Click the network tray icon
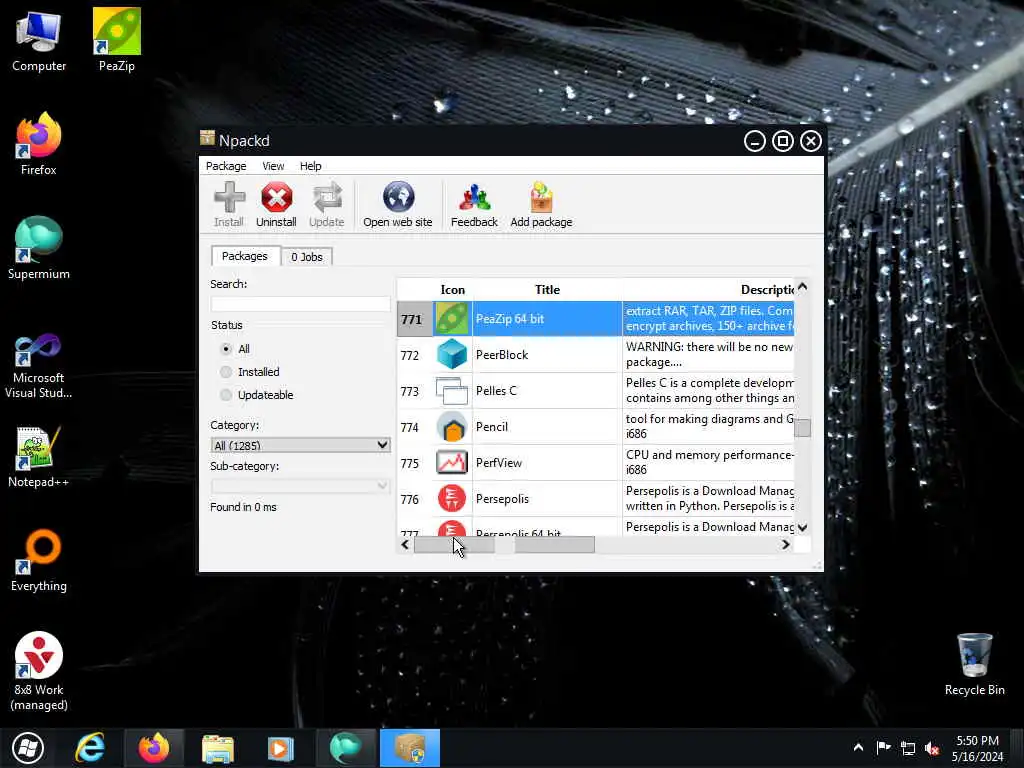This screenshot has width=1024, height=768. pos(908,748)
